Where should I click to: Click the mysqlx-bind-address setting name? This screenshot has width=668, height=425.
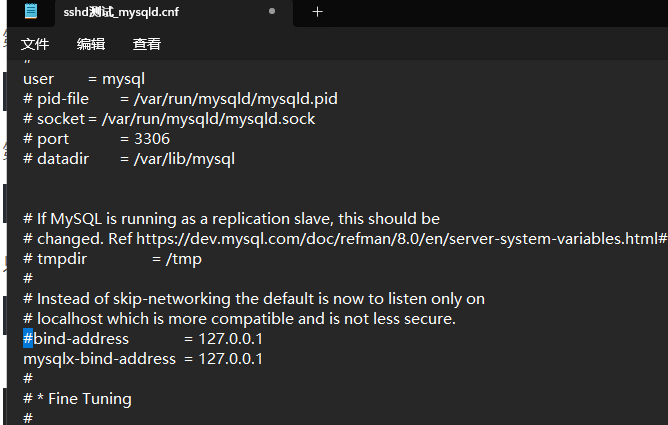point(99,359)
